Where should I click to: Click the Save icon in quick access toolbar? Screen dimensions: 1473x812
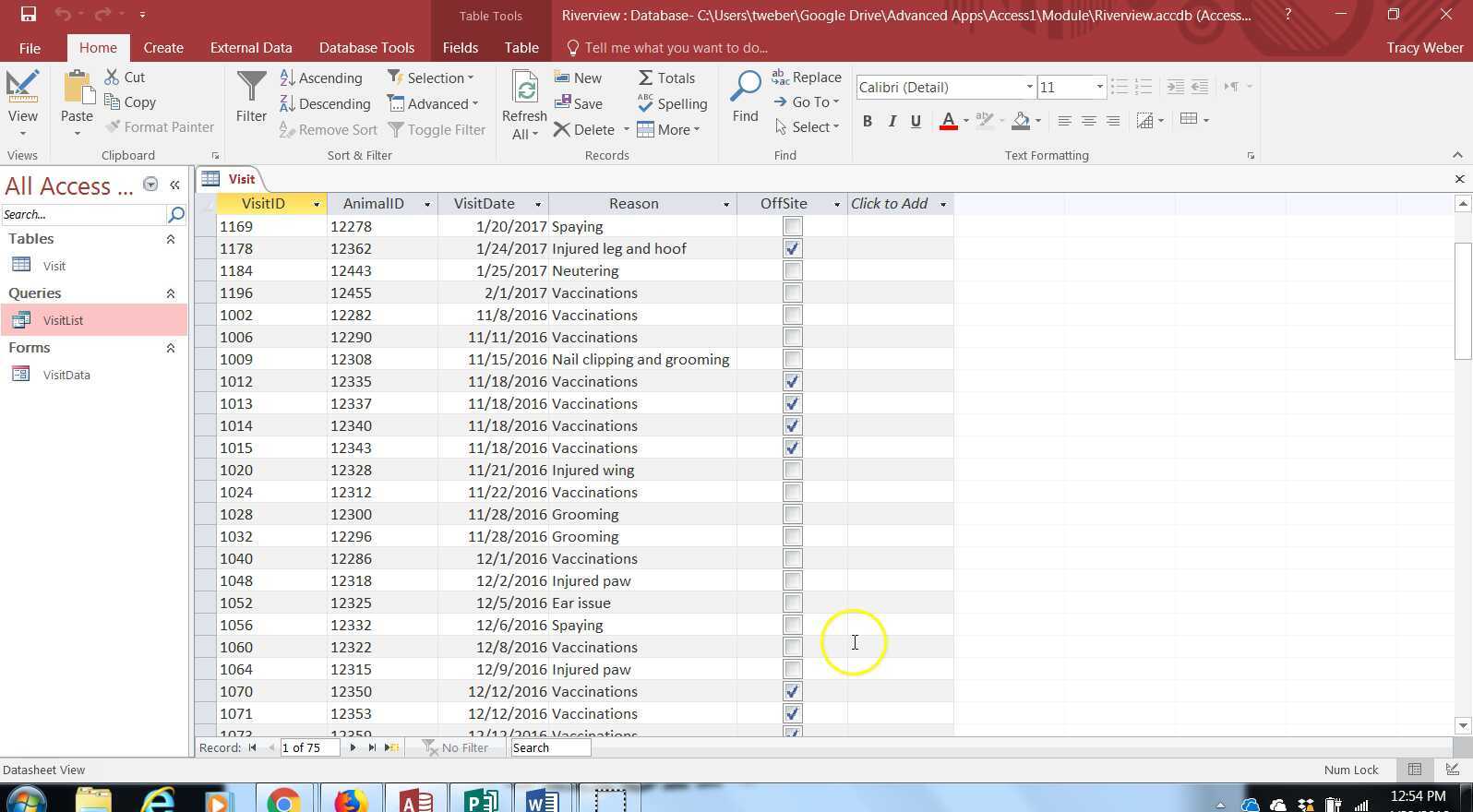(x=28, y=14)
